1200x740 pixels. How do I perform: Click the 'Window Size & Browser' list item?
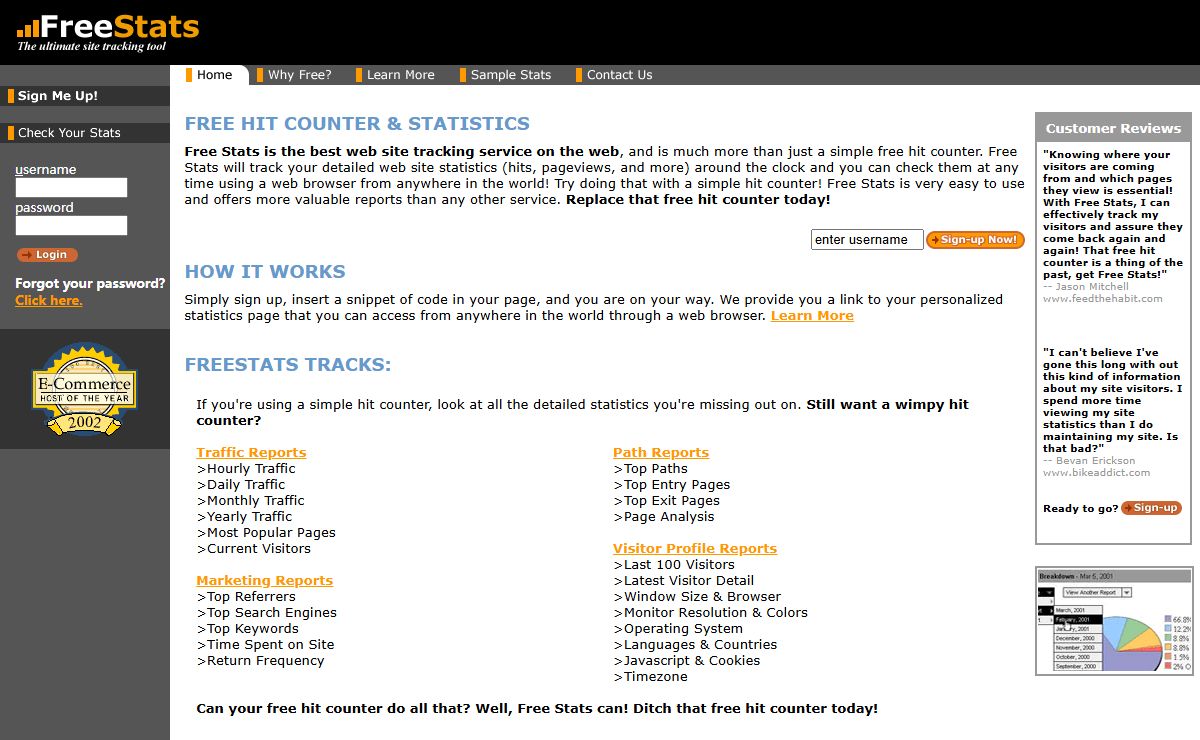point(697,597)
